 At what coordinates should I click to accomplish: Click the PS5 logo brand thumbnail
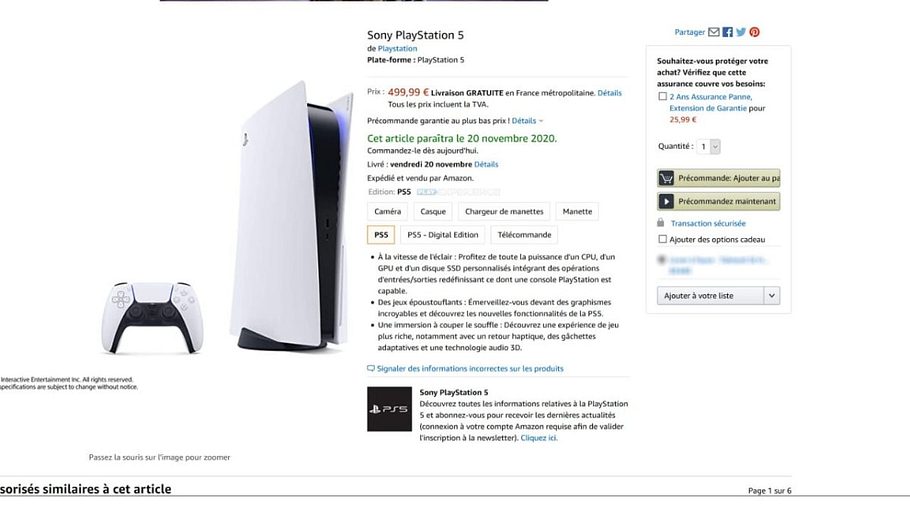click(x=389, y=409)
